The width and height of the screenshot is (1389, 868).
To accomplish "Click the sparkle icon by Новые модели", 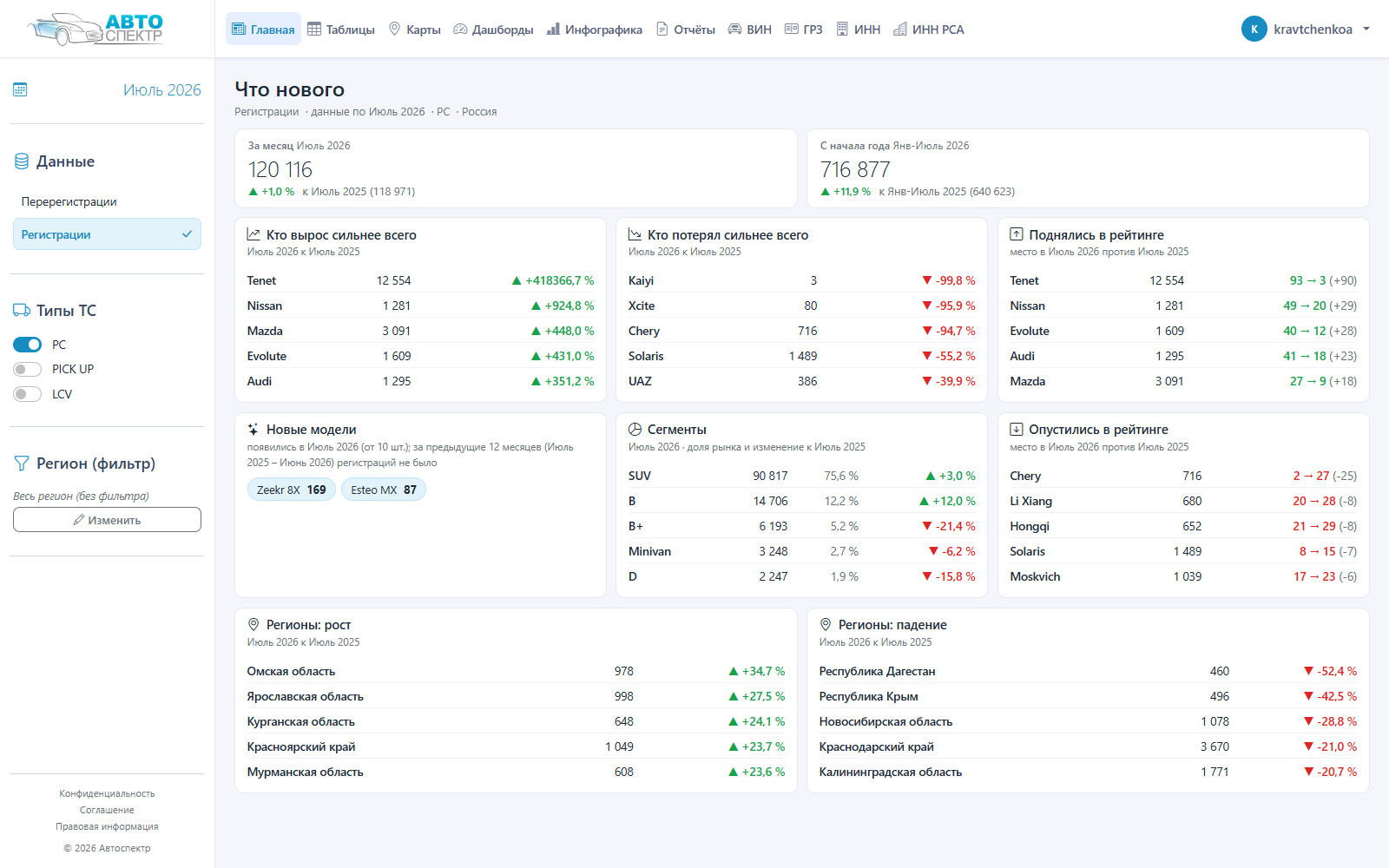I will point(253,429).
